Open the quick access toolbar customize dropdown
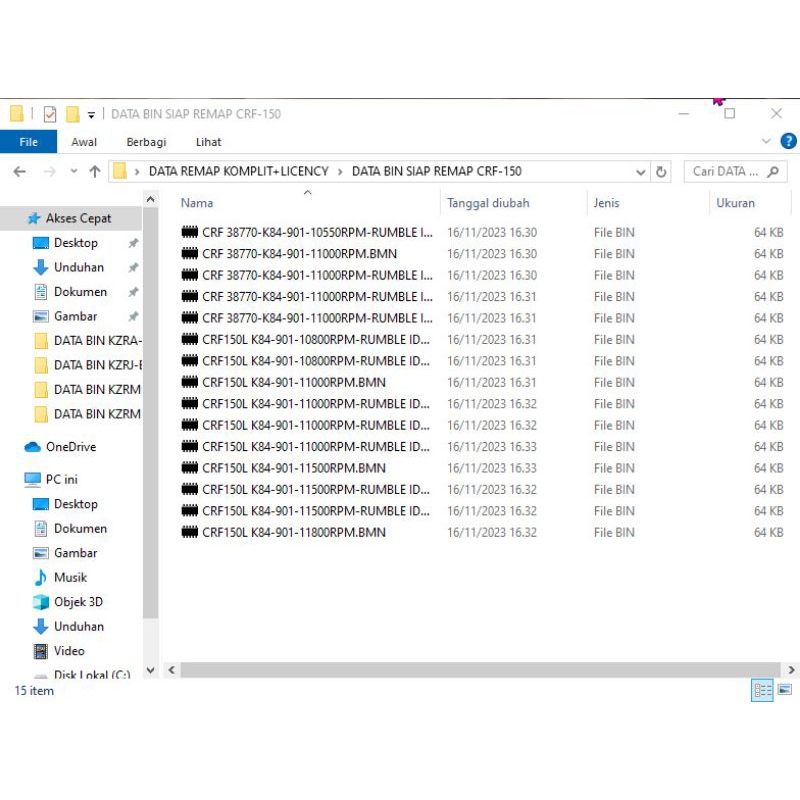The image size is (800, 800). [x=91, y=115]
